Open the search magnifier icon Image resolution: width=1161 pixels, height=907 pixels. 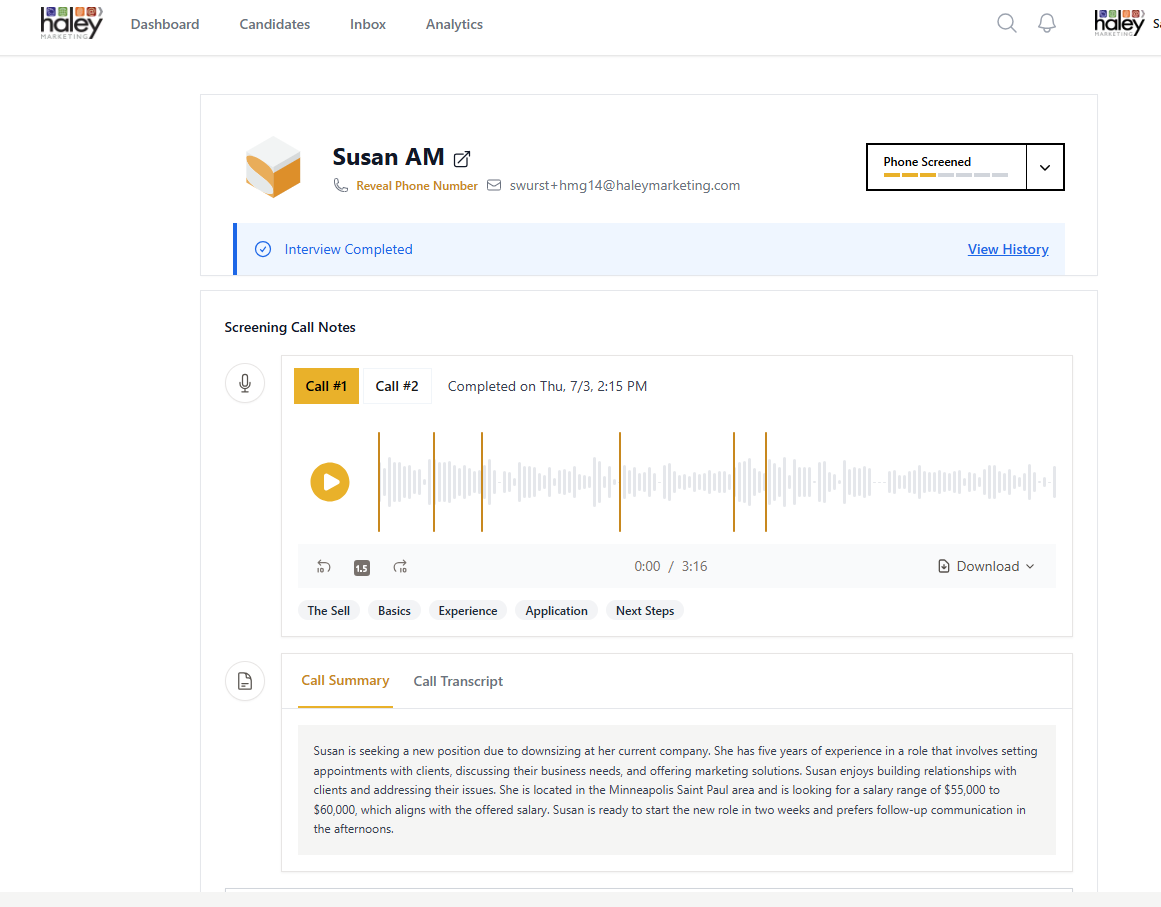[x=1007, y=24]
